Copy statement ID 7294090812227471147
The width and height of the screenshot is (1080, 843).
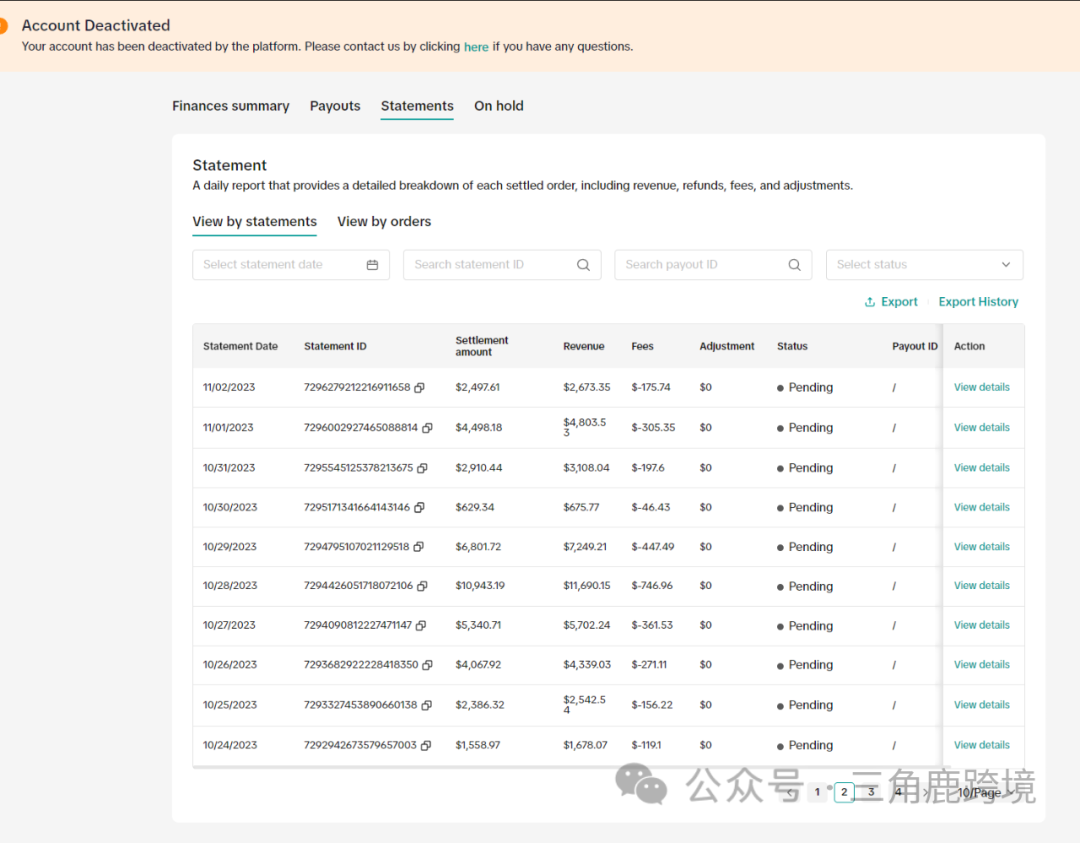click(421, 625)
